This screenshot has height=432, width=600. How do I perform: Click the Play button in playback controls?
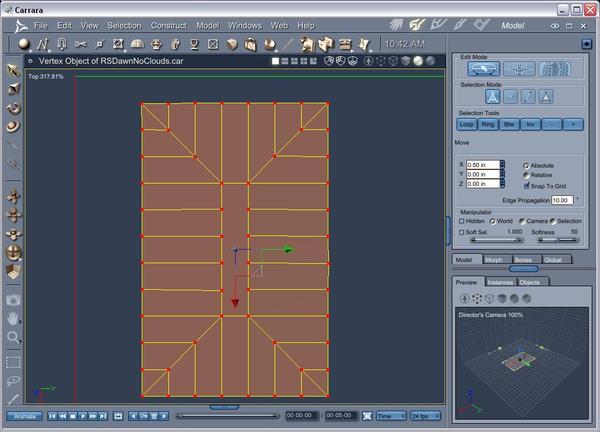click(83, 416)
